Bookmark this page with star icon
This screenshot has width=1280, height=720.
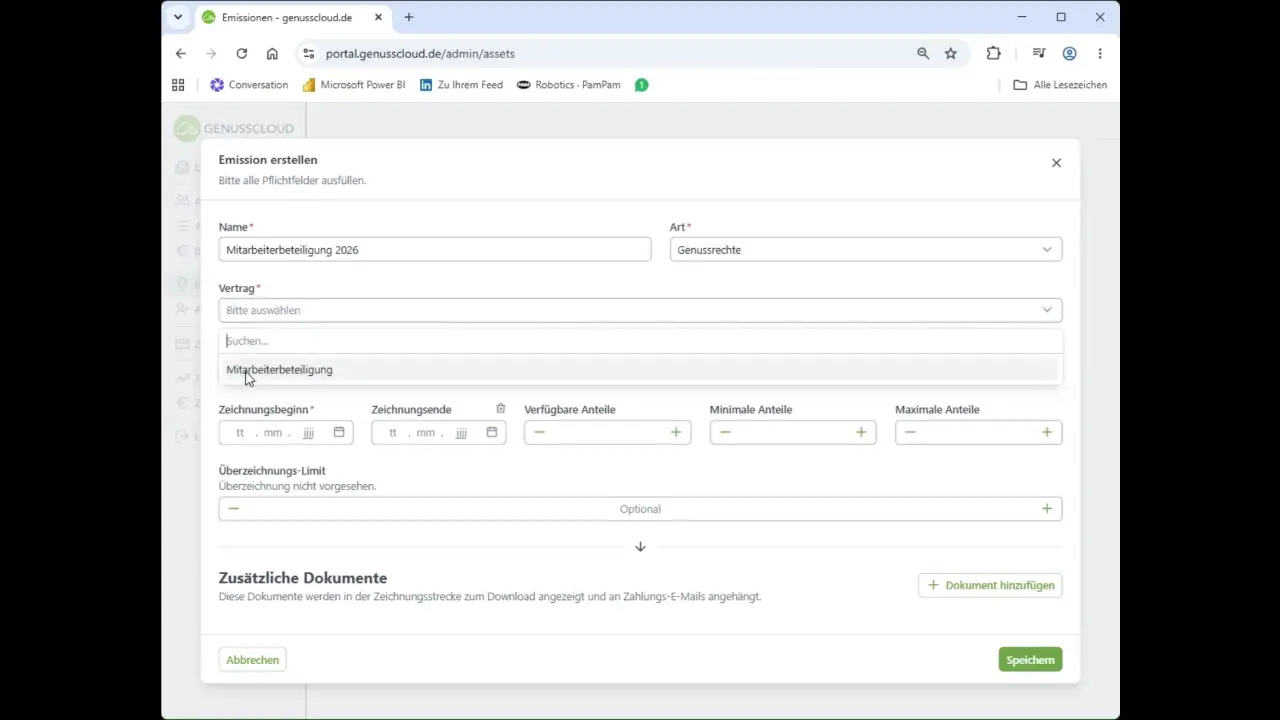(x=951, y=54)
